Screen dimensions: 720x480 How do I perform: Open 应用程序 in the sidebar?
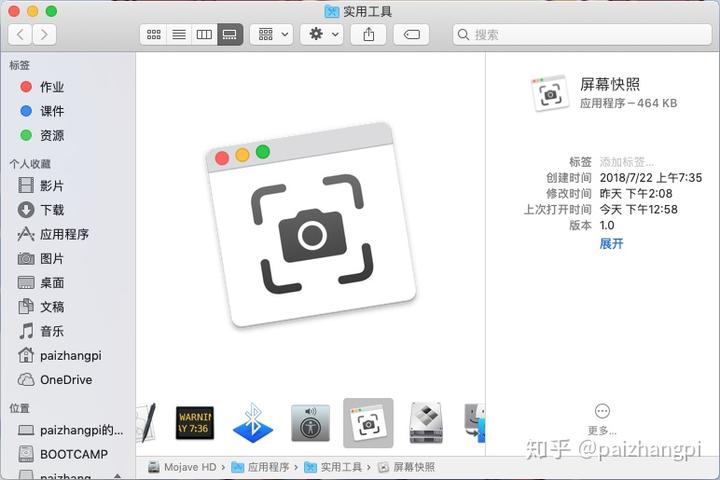click(x=64, y=234)
